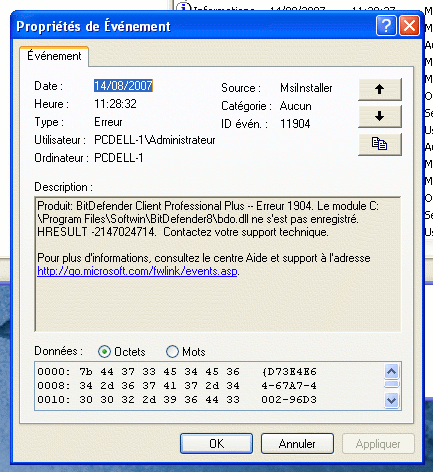Click the data box scrollbar thumb

point(391,384)
